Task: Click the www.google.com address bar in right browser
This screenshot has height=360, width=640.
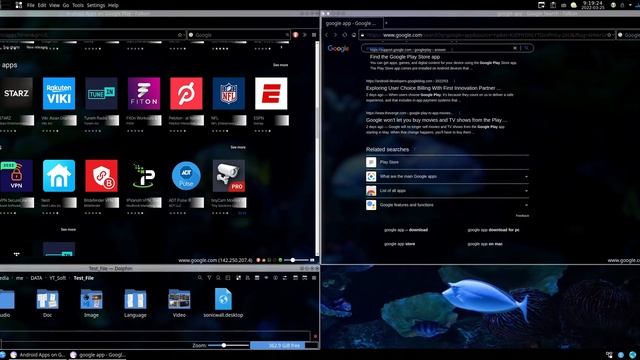Action: click(x=488, y=35)
